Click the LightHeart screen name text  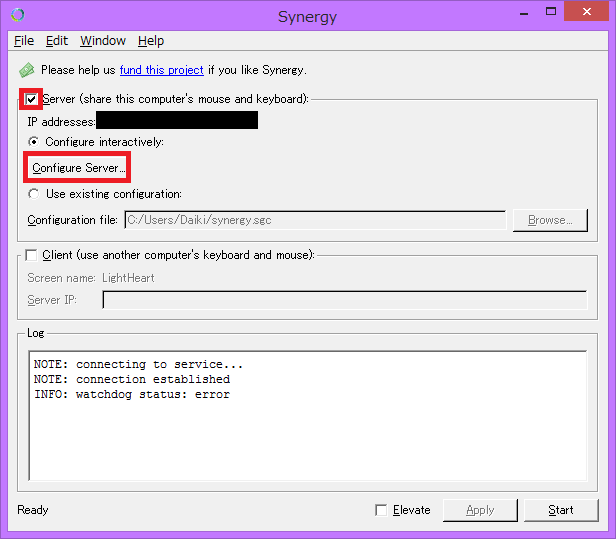point(128,278)
